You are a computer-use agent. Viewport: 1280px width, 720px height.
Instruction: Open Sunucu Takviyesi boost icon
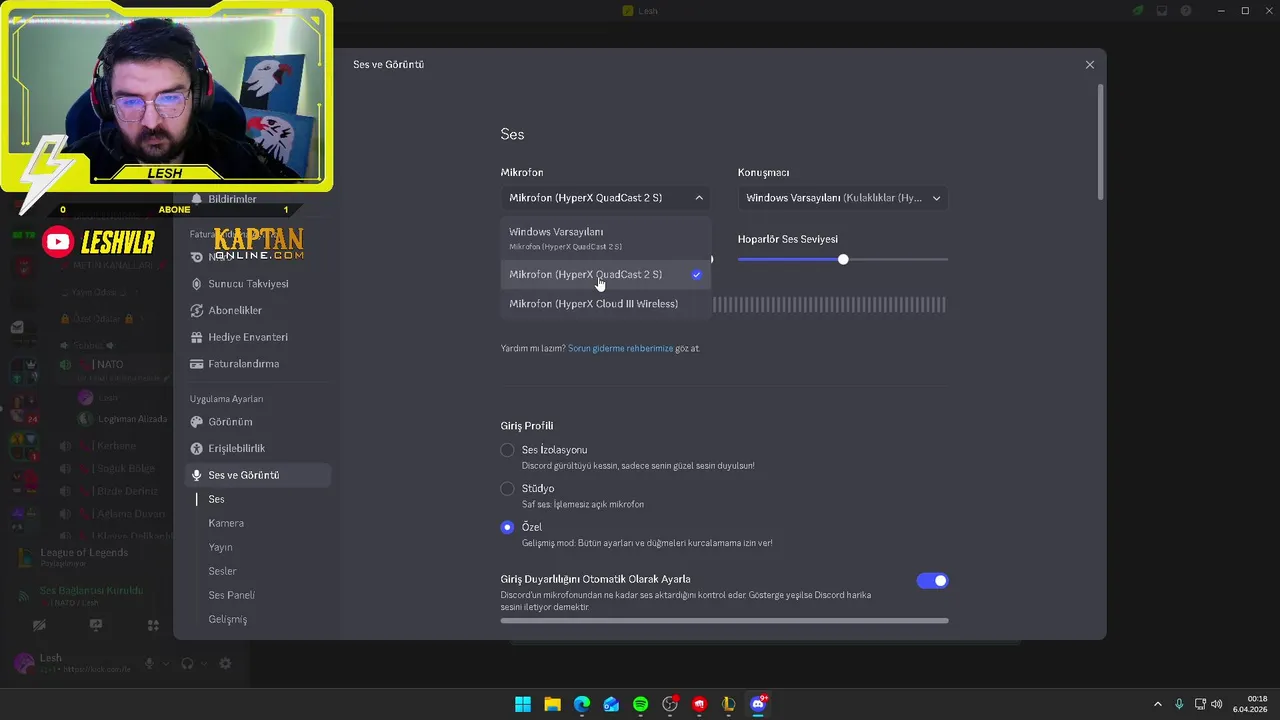pyautogui.click(x=197, y=284)
